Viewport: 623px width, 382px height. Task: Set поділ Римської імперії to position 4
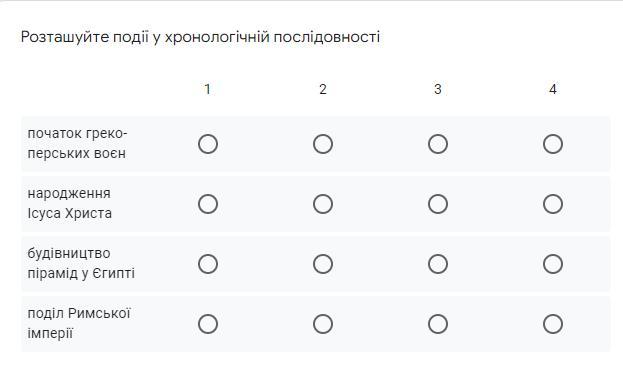point(553,324)
